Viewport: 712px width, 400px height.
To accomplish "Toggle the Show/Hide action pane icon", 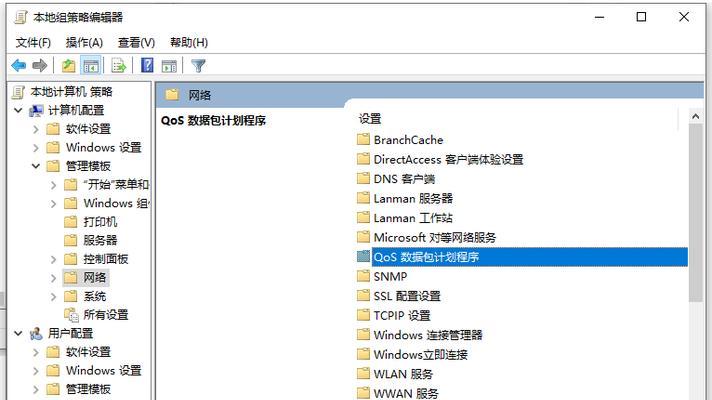I will click(x=169, y=66).
